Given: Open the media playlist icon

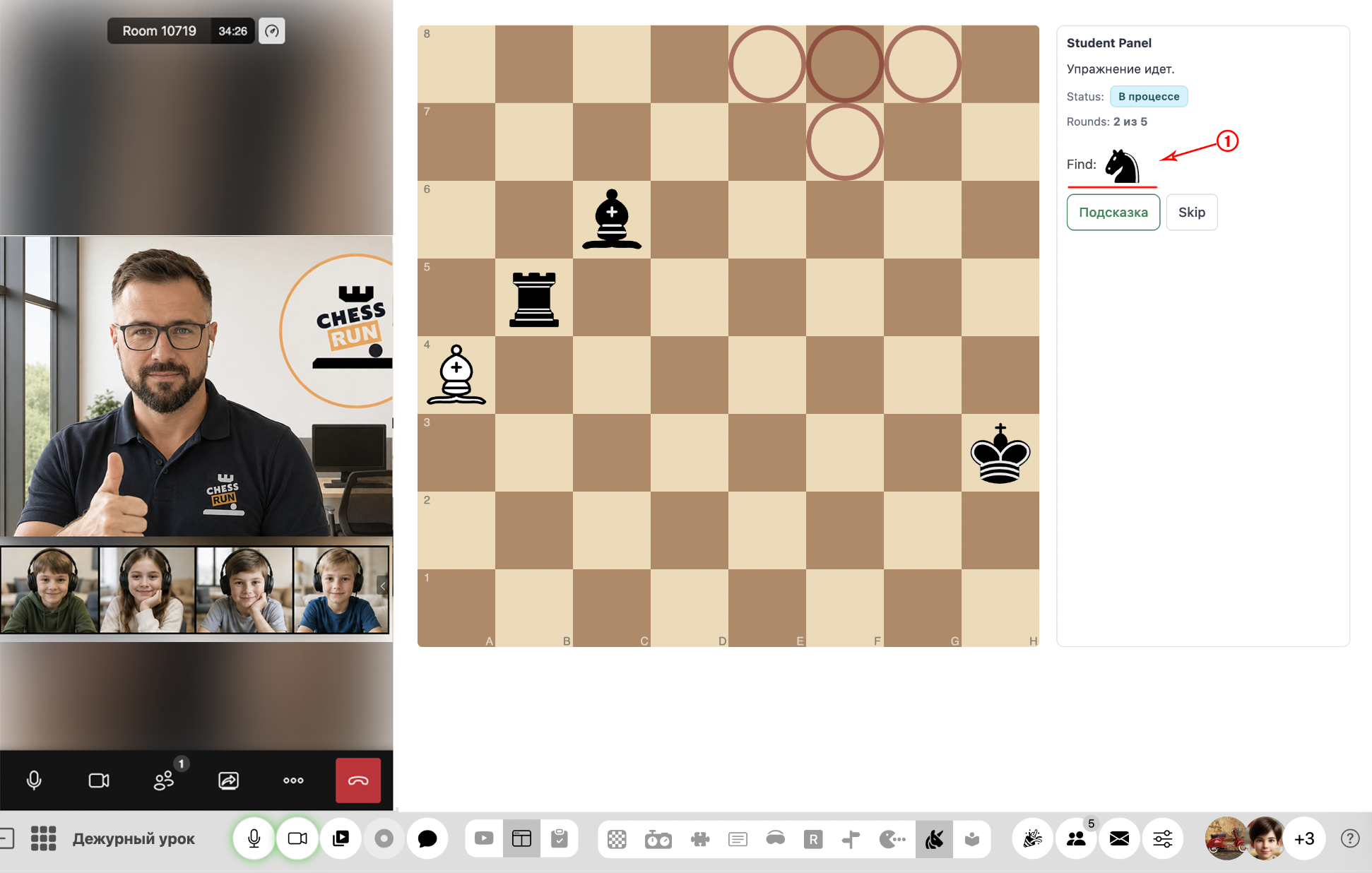Looking at the screenshot, I should point(341,838).
